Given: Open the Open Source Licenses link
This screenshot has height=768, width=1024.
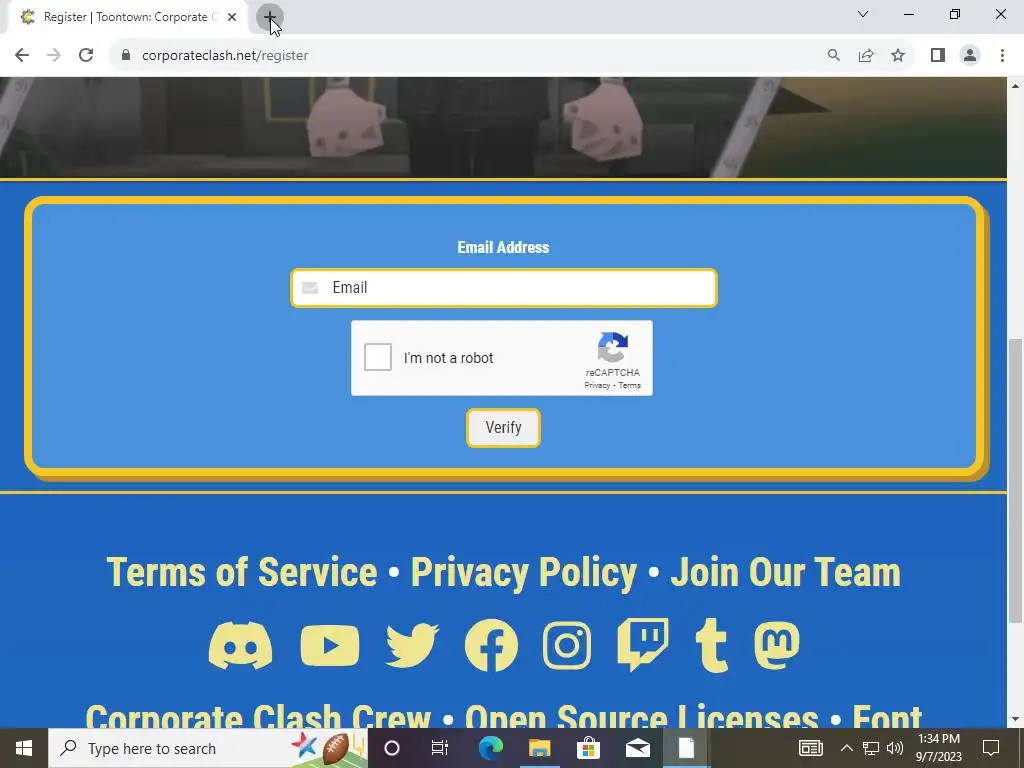Looking at the screenshot, I should 641,716.
